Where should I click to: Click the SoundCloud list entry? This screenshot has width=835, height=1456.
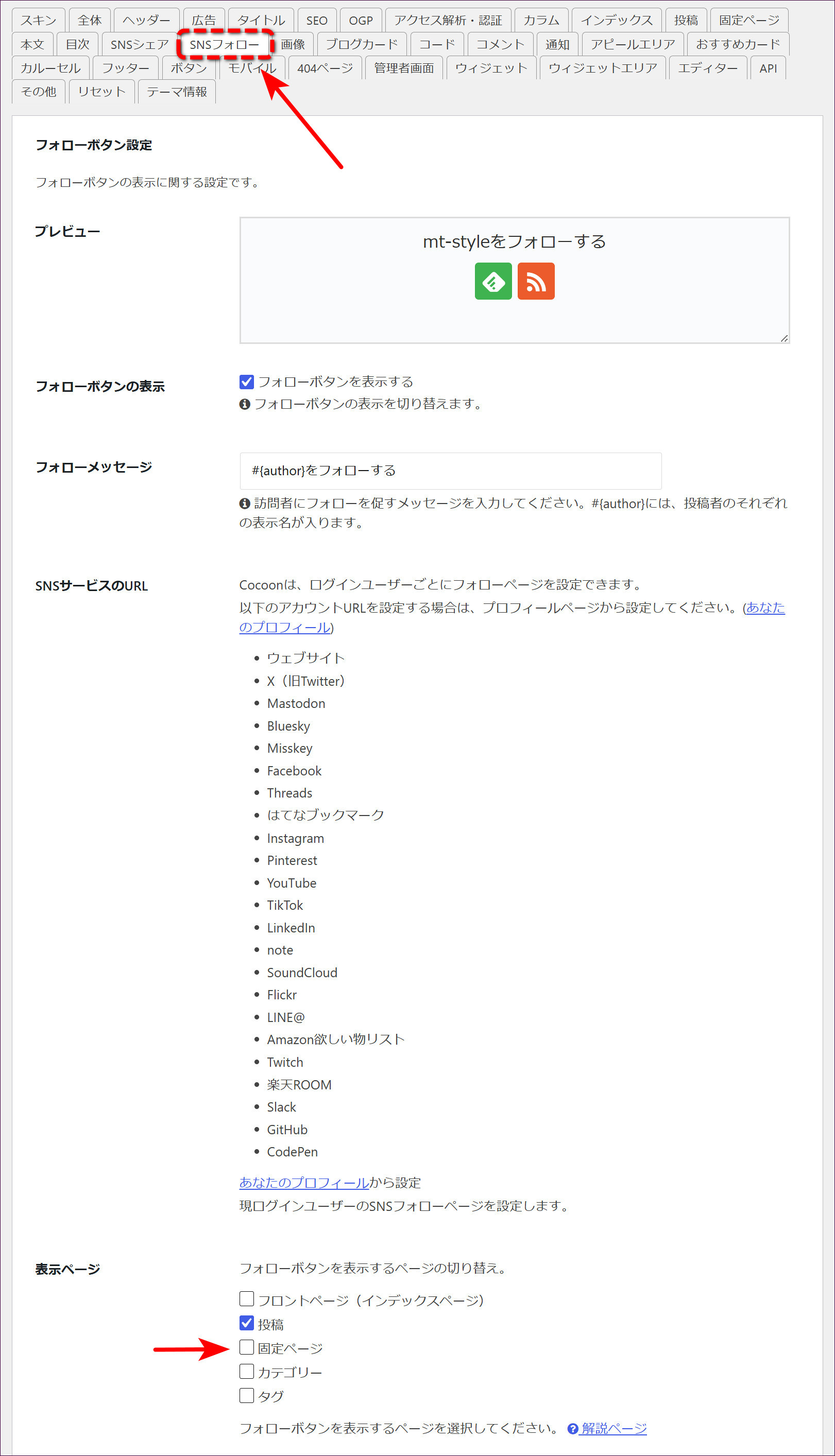click(302, 973)
